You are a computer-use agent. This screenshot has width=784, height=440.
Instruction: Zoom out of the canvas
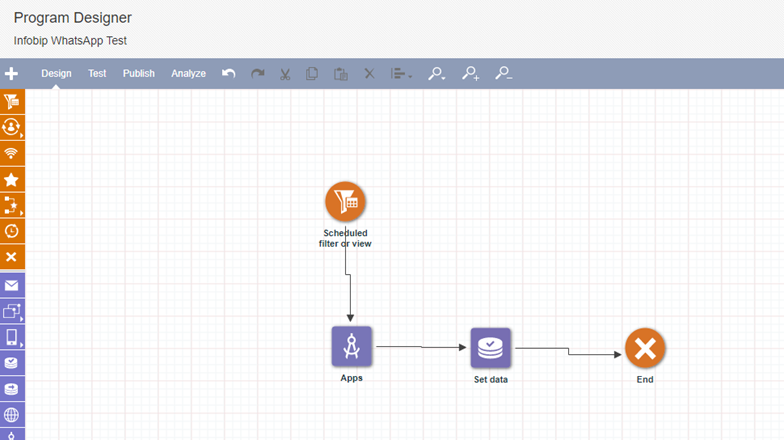pyautogui.click(x=503, y=74)
